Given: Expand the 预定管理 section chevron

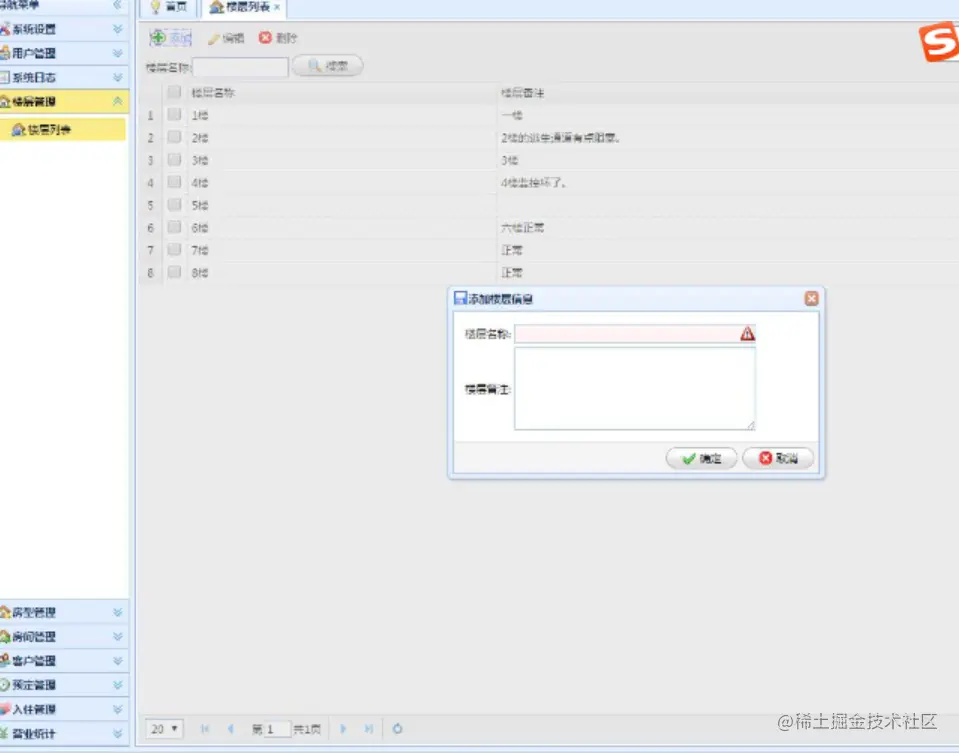Looking at the screenshot, I should [117, 684].
